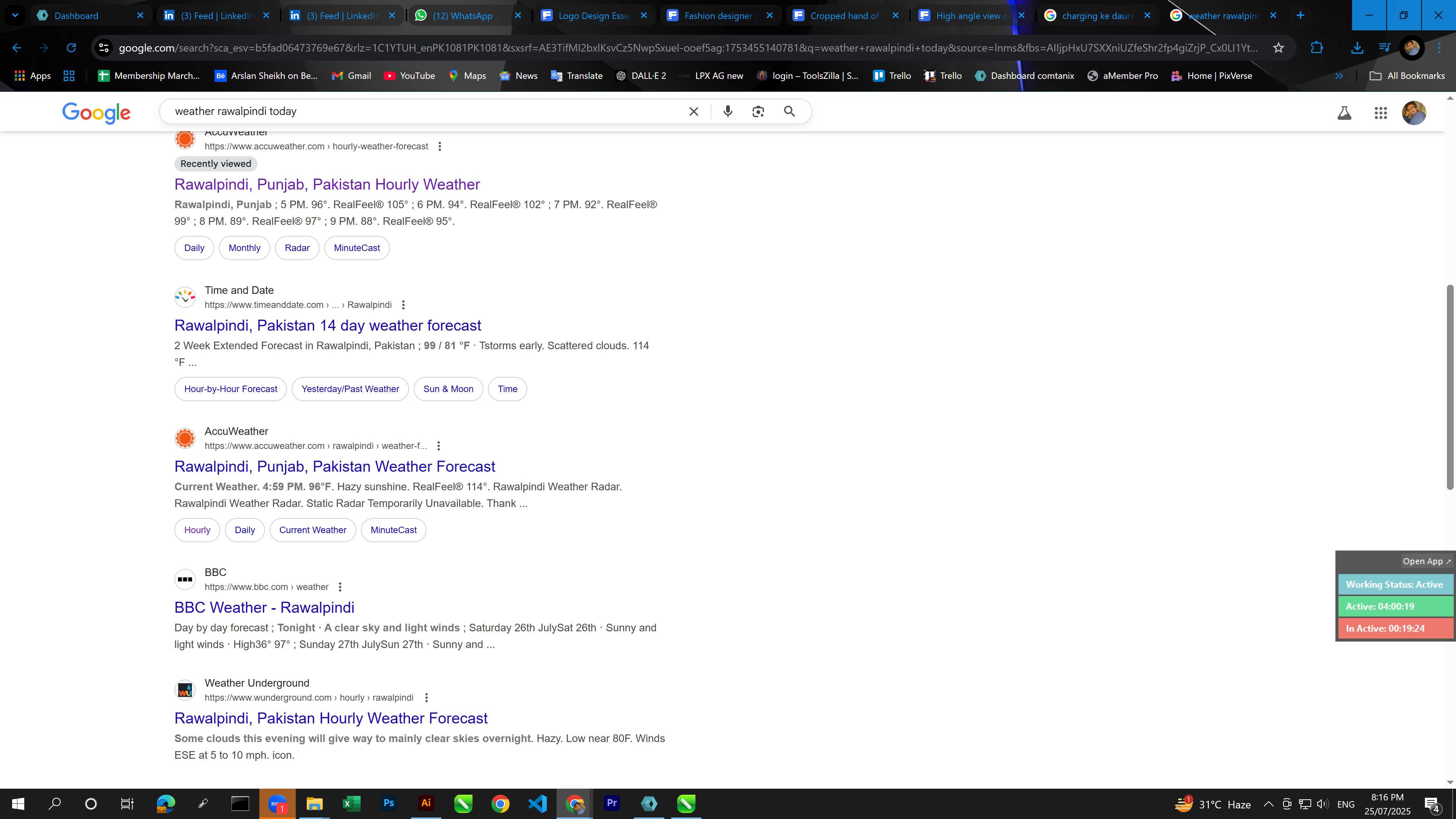The height and width of the screenshot is (819, 1456).
Task: Open the DALL·E 2 bookmark
Action: coord(640,76)
